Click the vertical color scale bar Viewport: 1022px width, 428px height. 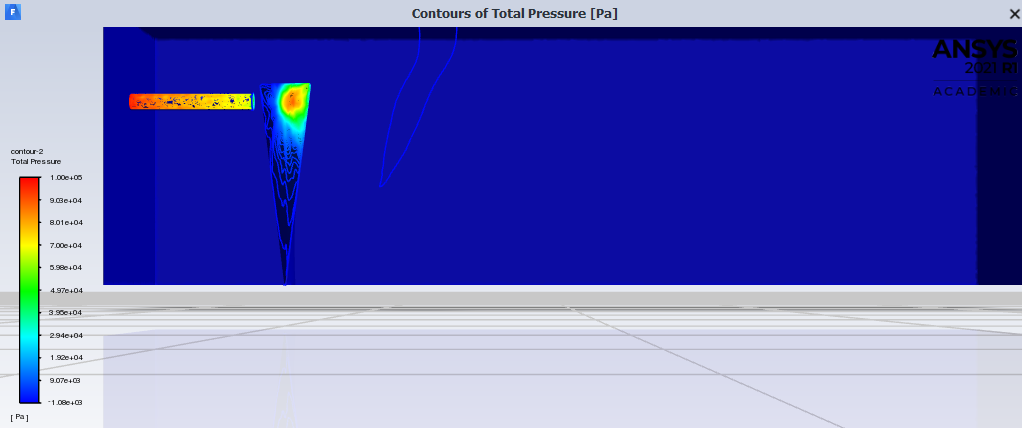pyautogui.click(x=29, y=290)
